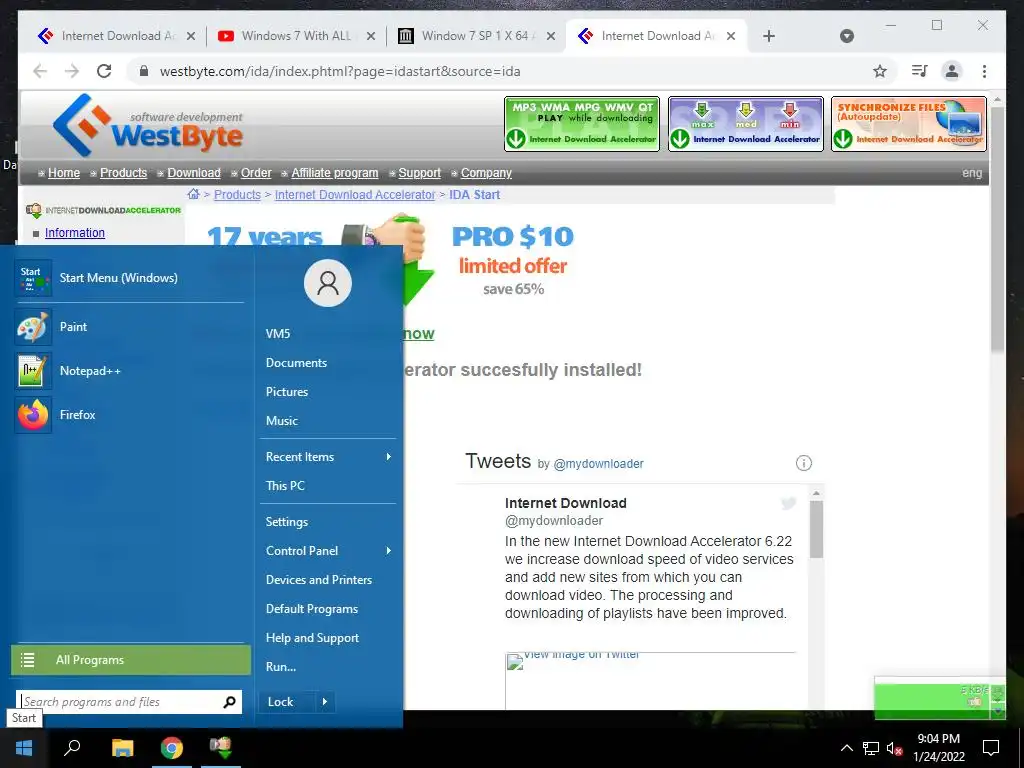The width and height of the screenshot is (1024, 768).
Task: Open the Run... dialog
Action: 281,667
